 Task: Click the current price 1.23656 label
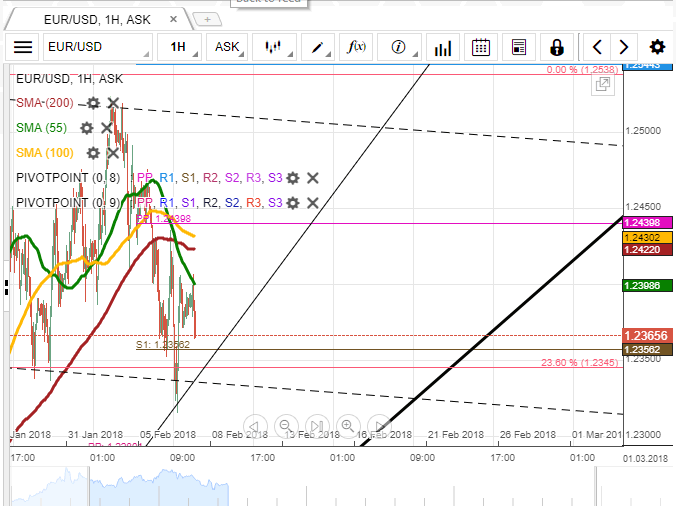point(647,335)
